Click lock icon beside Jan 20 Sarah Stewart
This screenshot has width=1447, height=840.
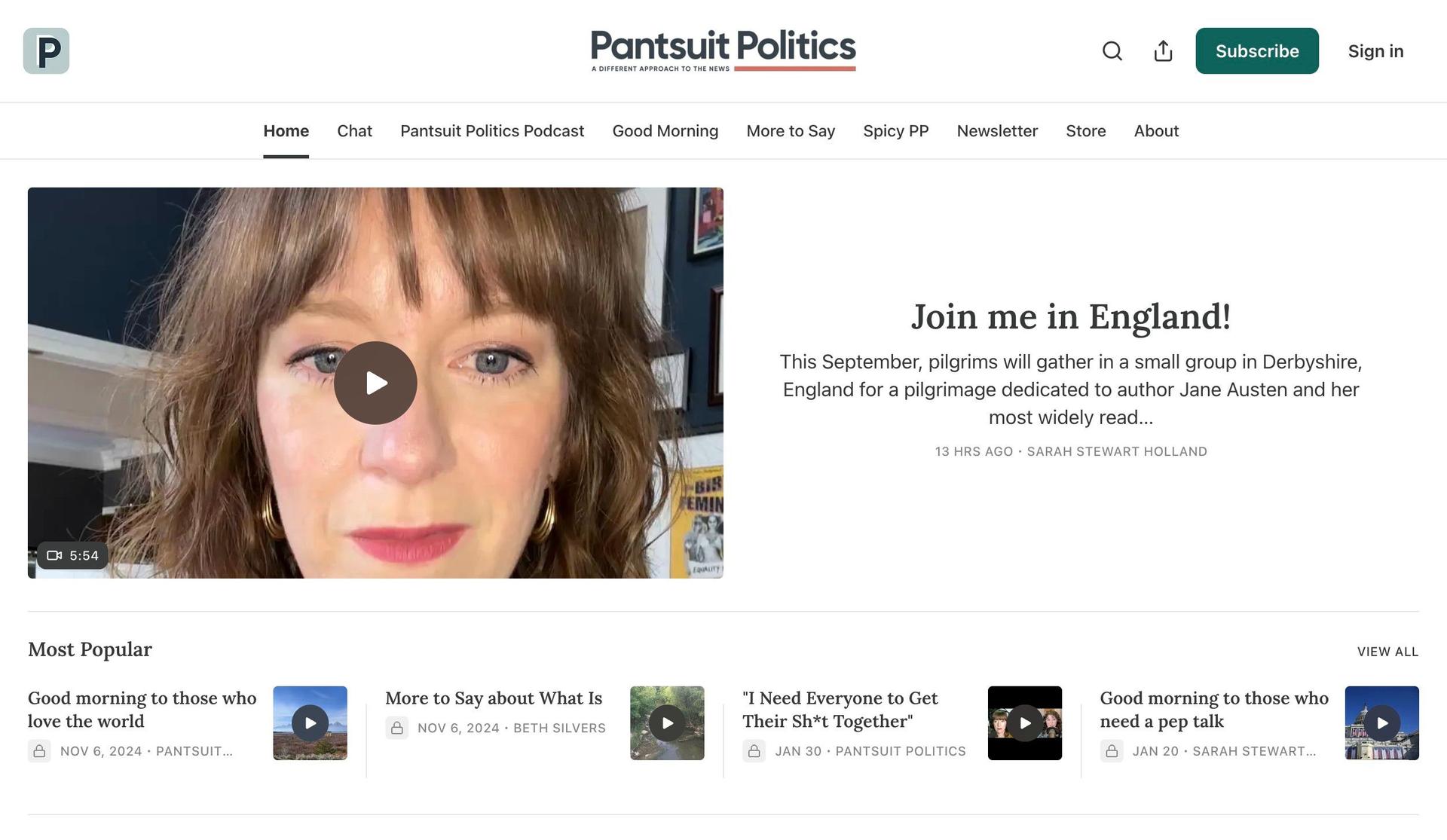[x=1112, y=751]
